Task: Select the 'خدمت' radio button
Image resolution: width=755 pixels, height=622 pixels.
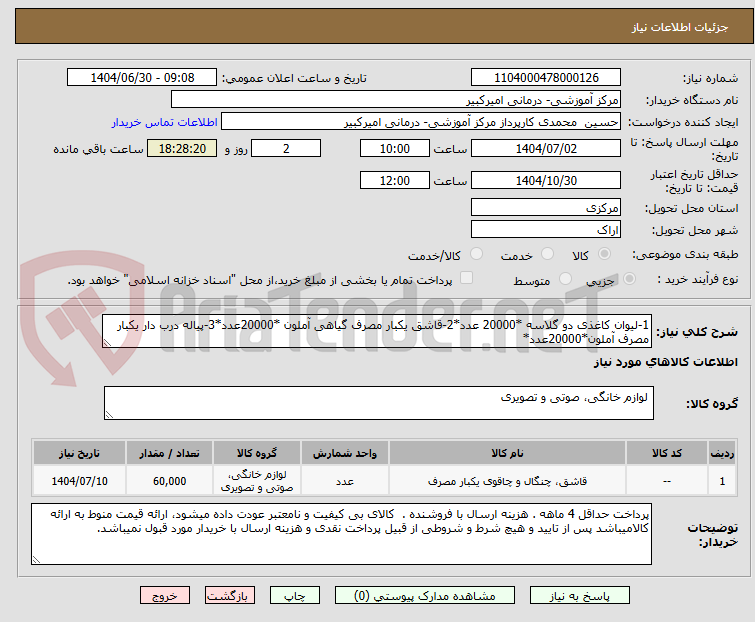Action: click(547, 254)
